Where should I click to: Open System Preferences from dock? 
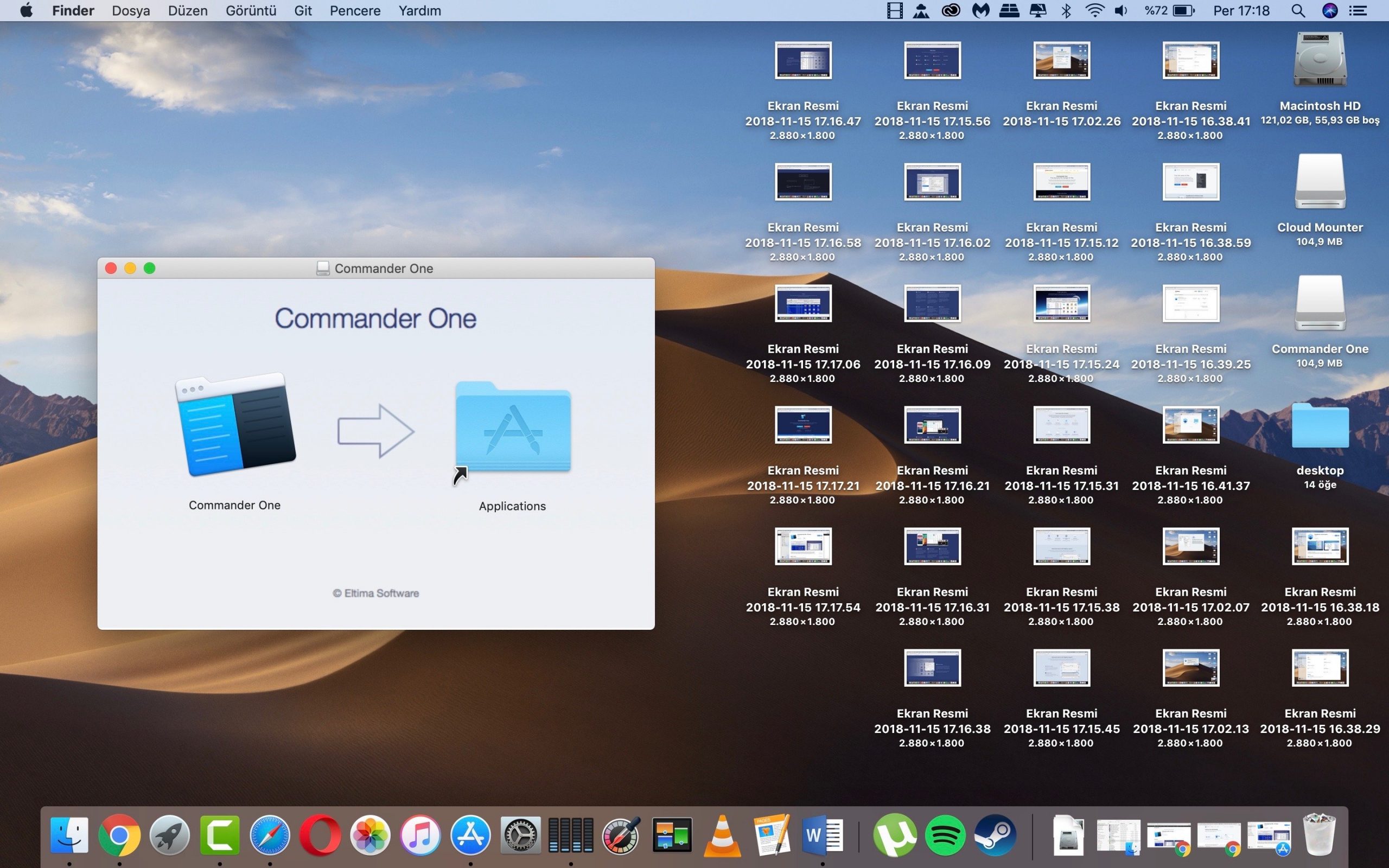pos(520,835)
